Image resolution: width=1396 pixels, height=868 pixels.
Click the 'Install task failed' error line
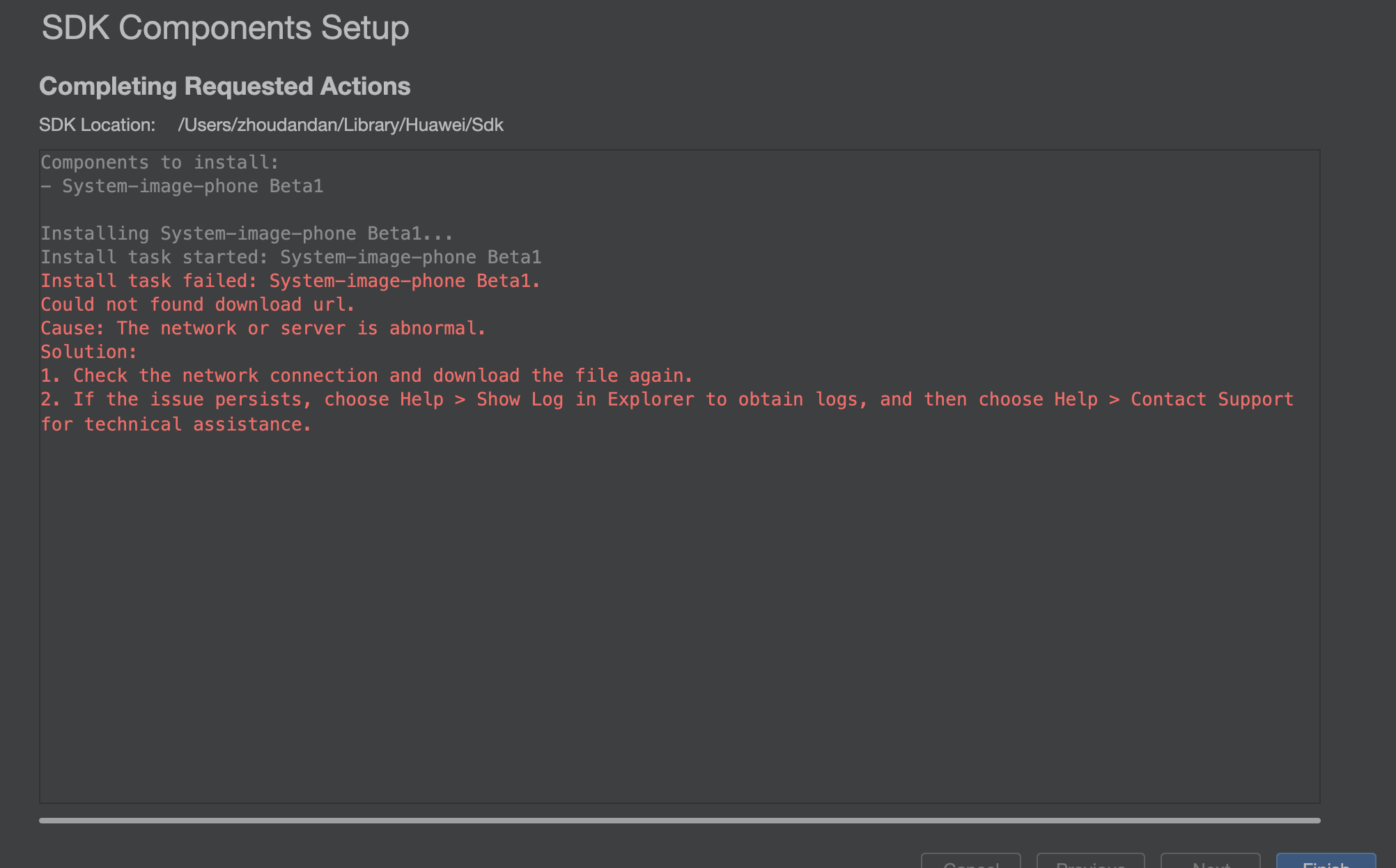290,281
